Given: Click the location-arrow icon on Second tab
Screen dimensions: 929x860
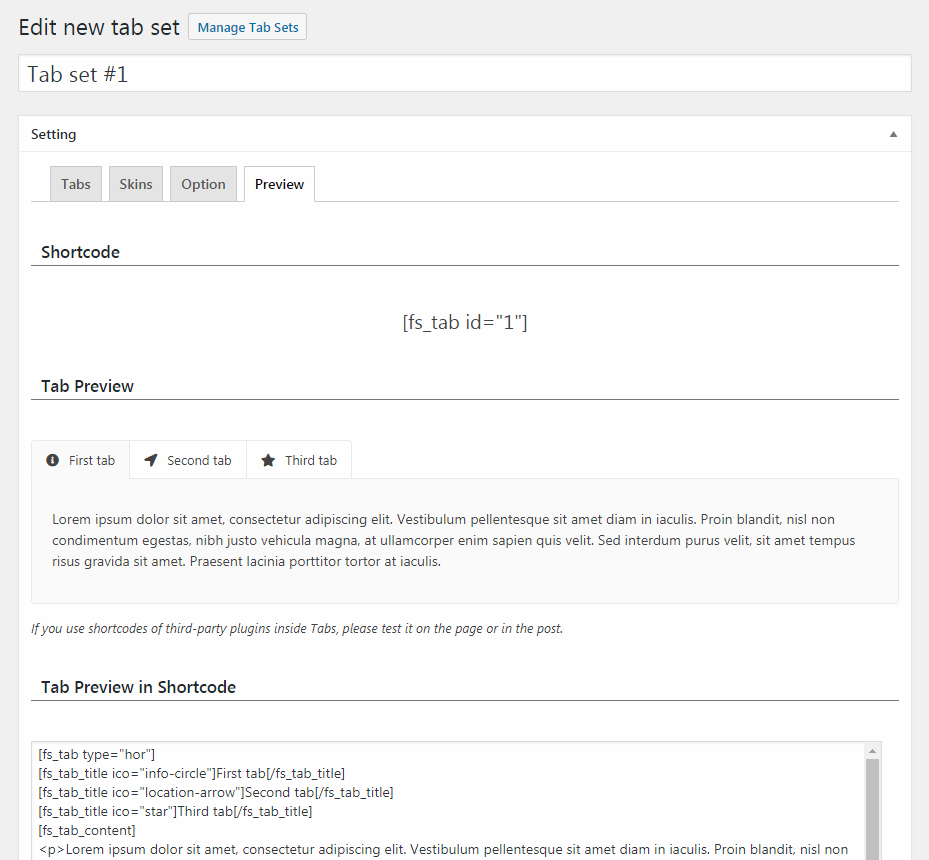Looking at the screenshot, I should click(x=151, y=460).
